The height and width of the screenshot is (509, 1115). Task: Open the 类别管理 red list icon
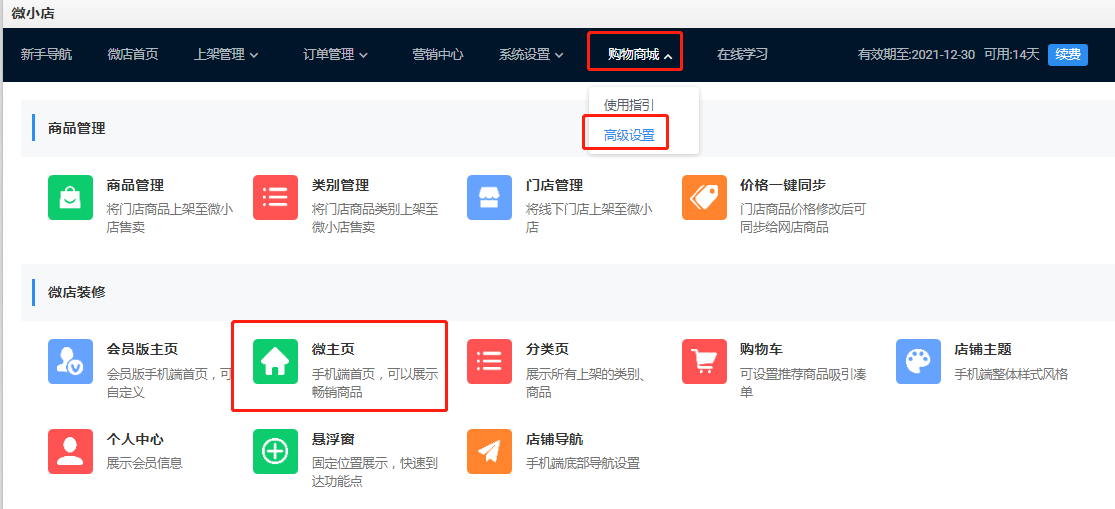[275, 198]
